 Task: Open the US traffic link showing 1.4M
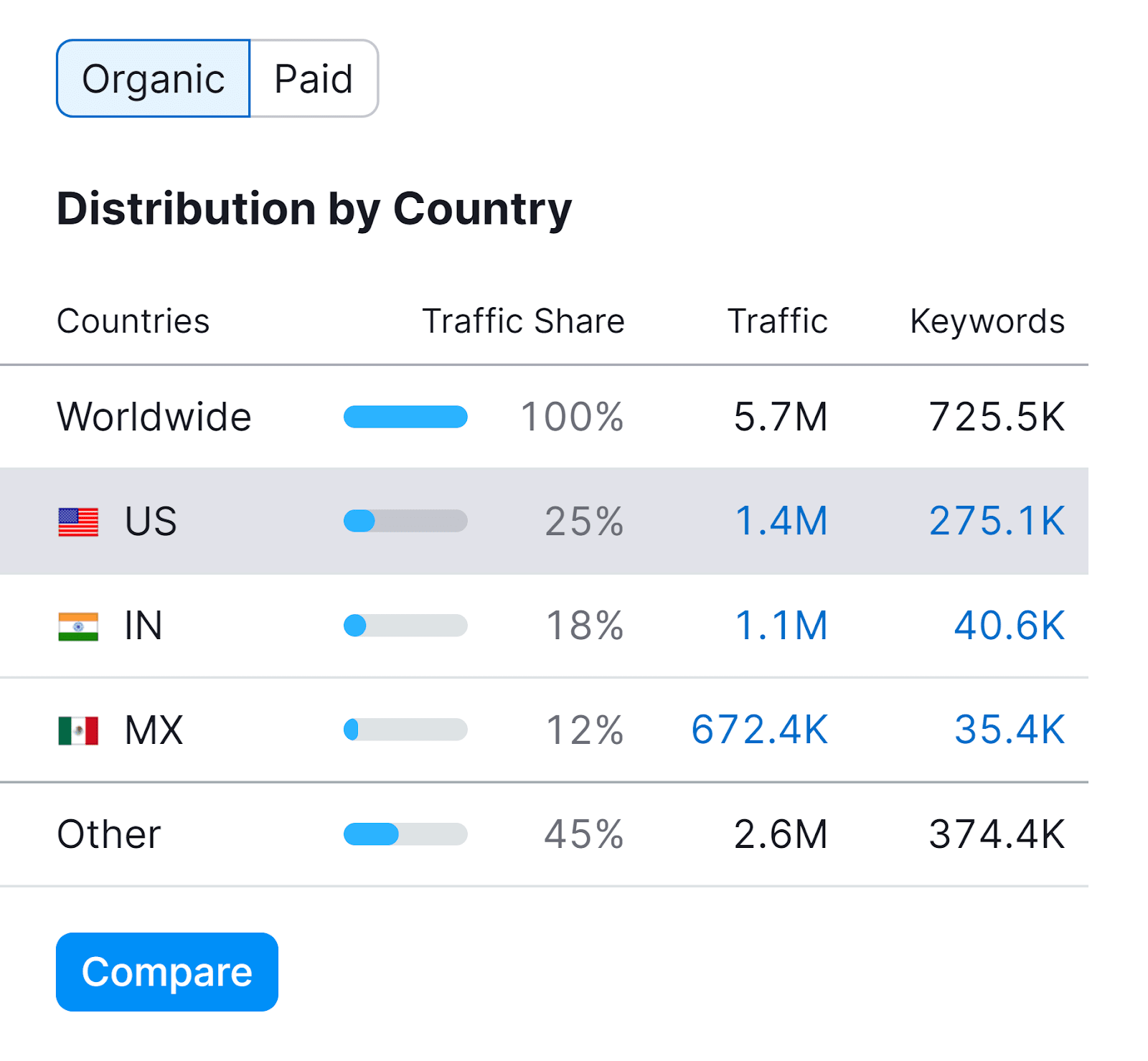tap(781, 522)
